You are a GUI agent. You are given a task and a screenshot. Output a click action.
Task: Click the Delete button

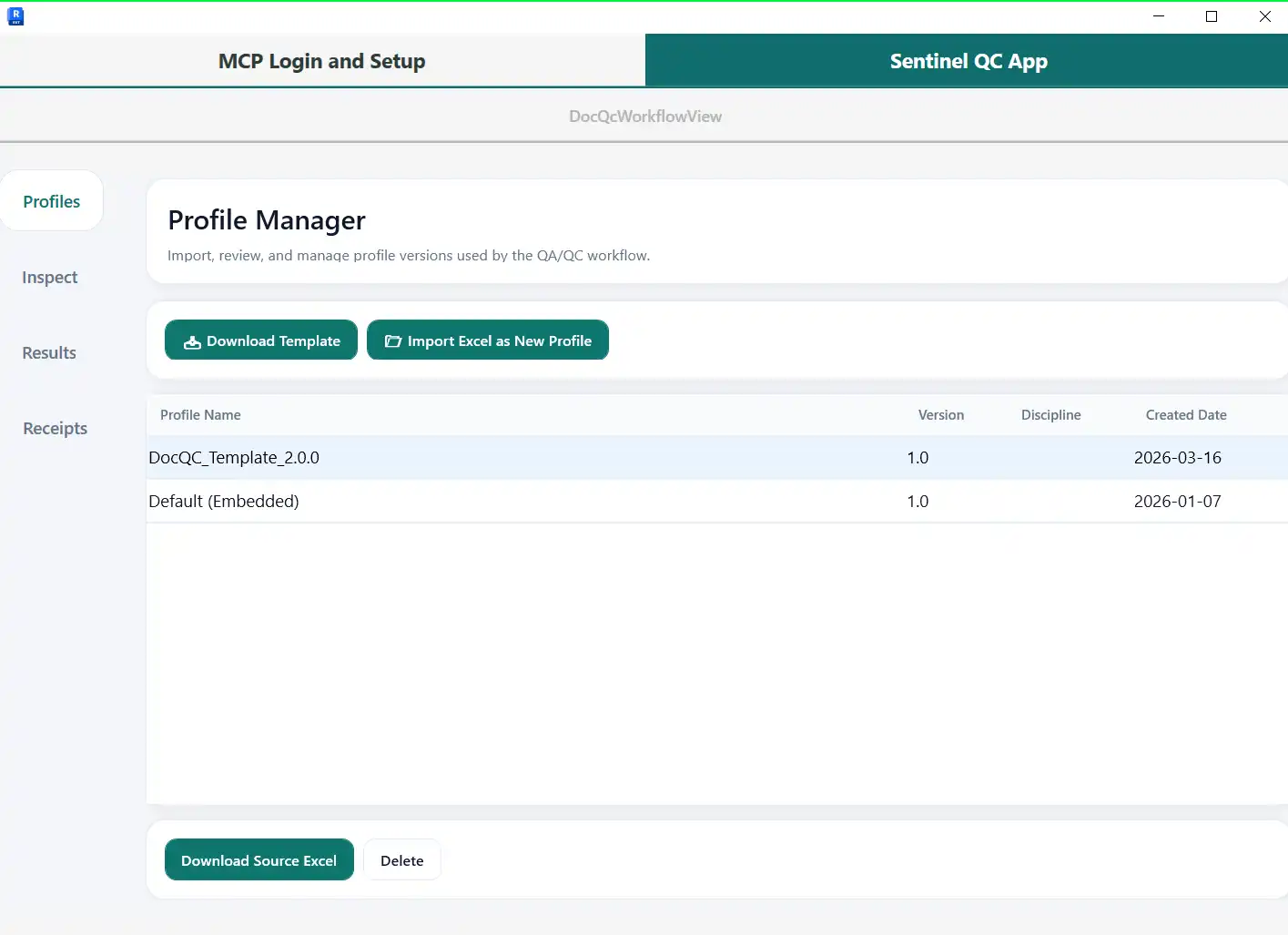[401, 860]
